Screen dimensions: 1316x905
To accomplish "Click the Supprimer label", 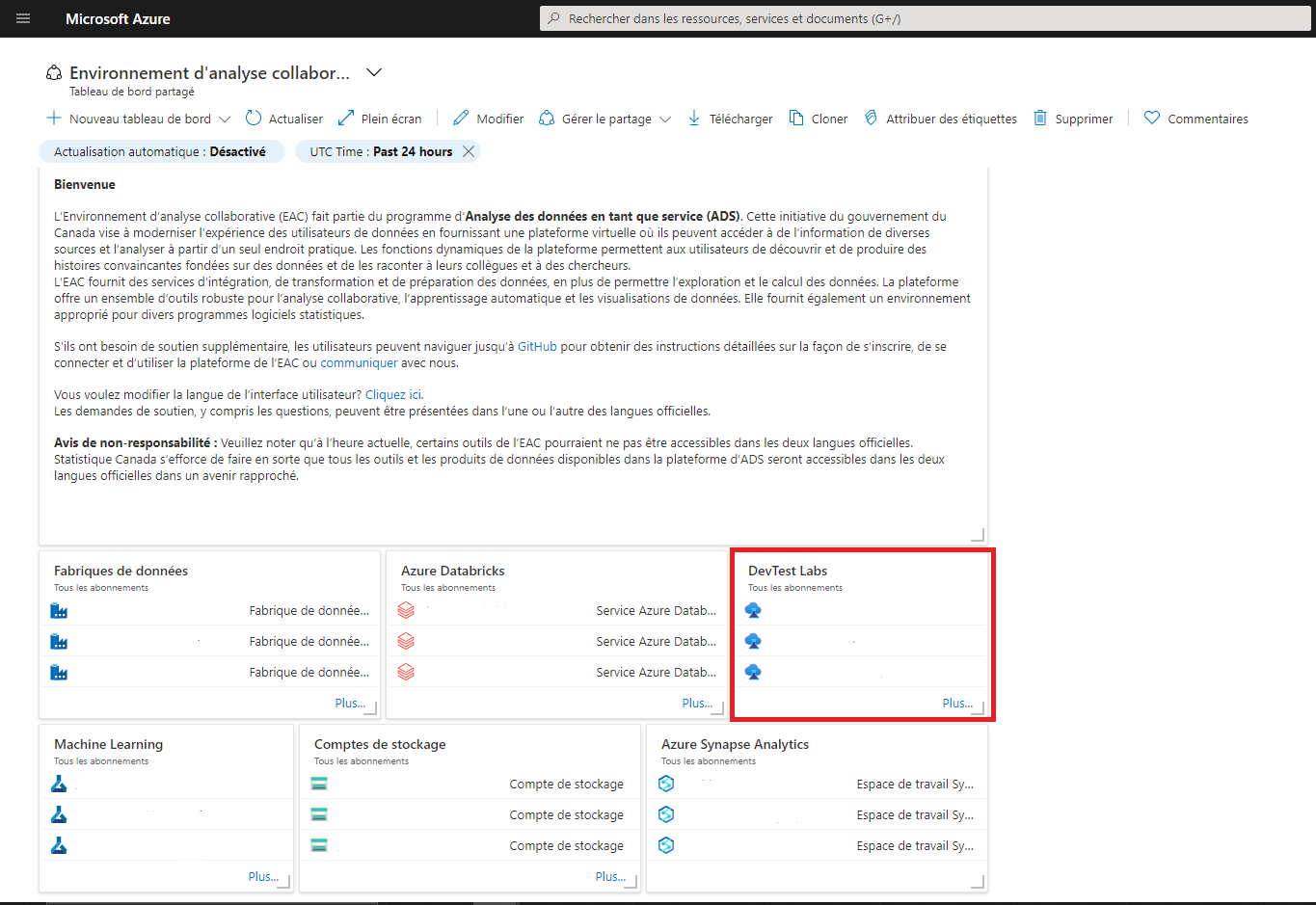I will pos(1084,119).
